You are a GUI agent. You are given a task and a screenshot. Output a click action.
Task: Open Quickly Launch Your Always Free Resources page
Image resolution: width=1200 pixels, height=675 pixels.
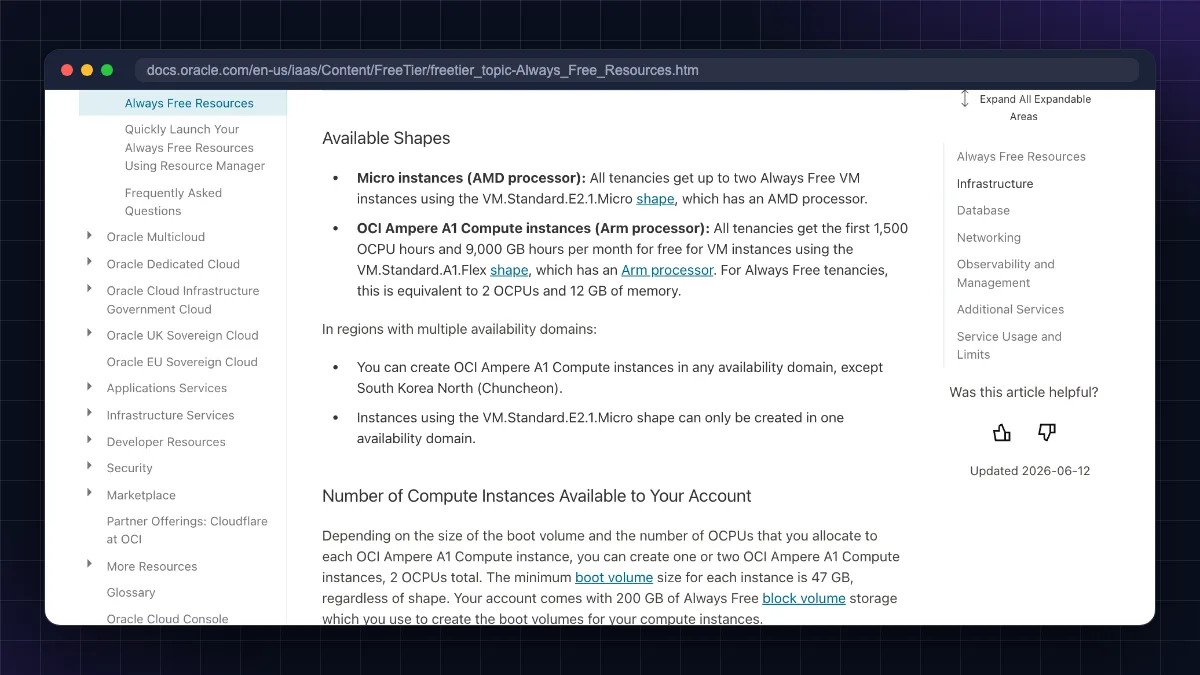(x=195, y=147)
